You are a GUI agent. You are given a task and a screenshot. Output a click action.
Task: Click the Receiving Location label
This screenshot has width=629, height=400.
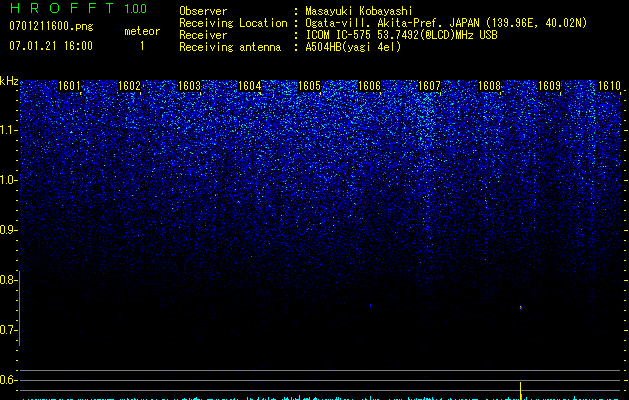233,23
